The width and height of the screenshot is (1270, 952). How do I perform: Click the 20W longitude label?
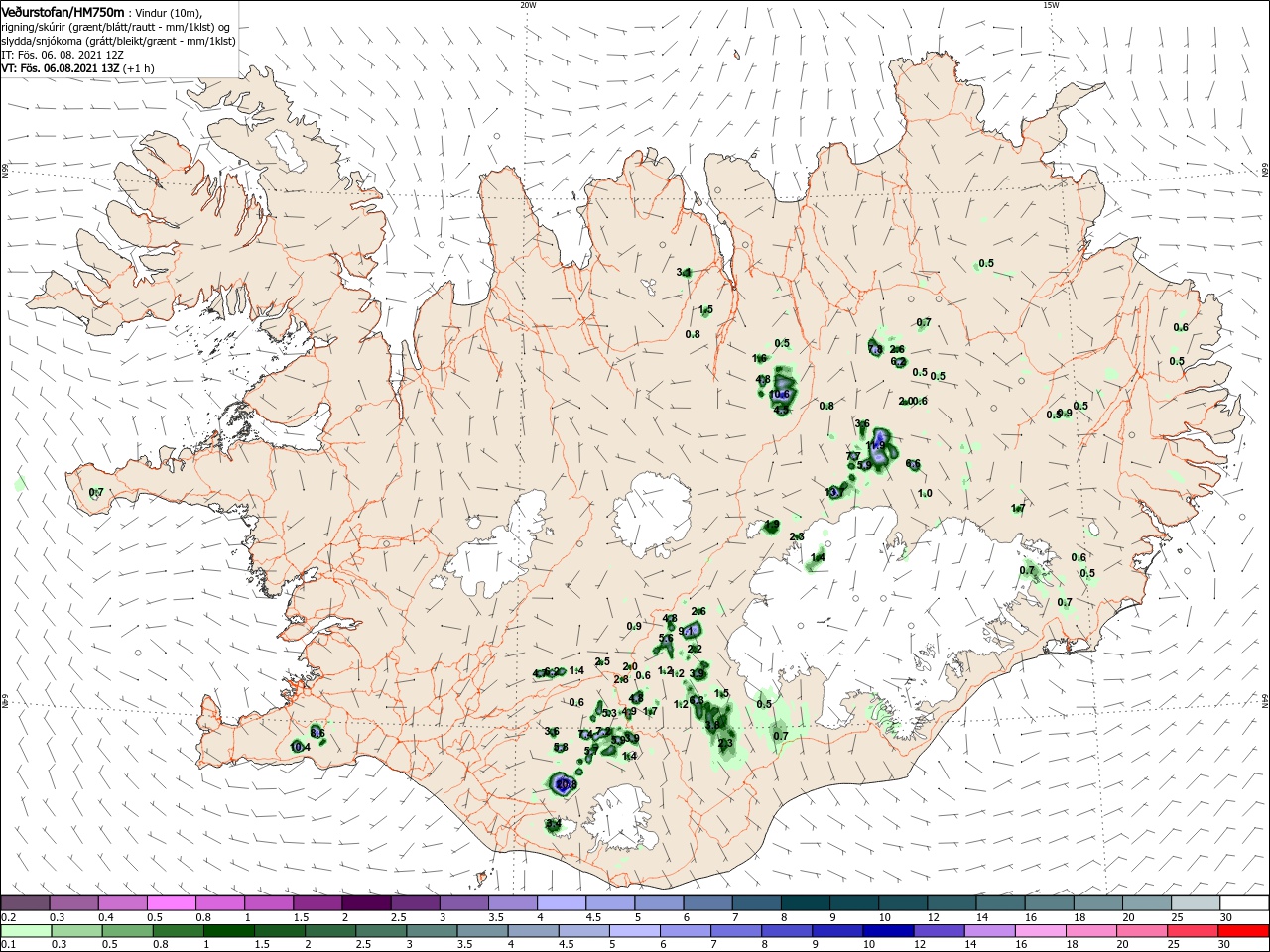(528, 5)
